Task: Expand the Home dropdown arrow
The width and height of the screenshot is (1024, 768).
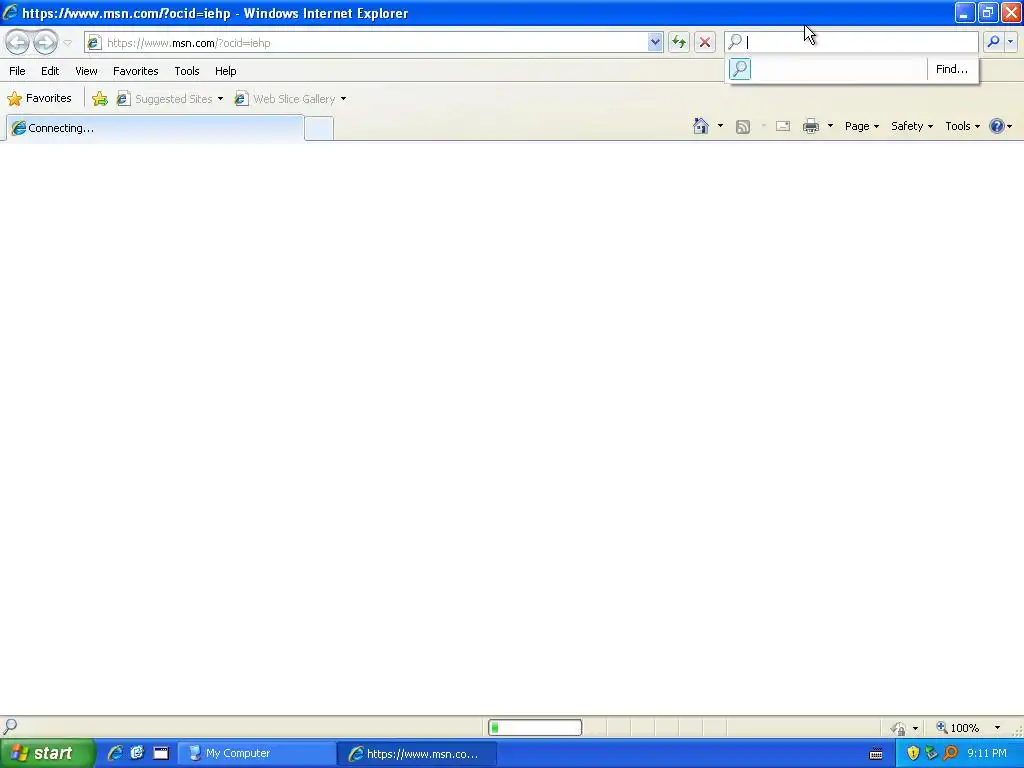Action: [720, 126]
